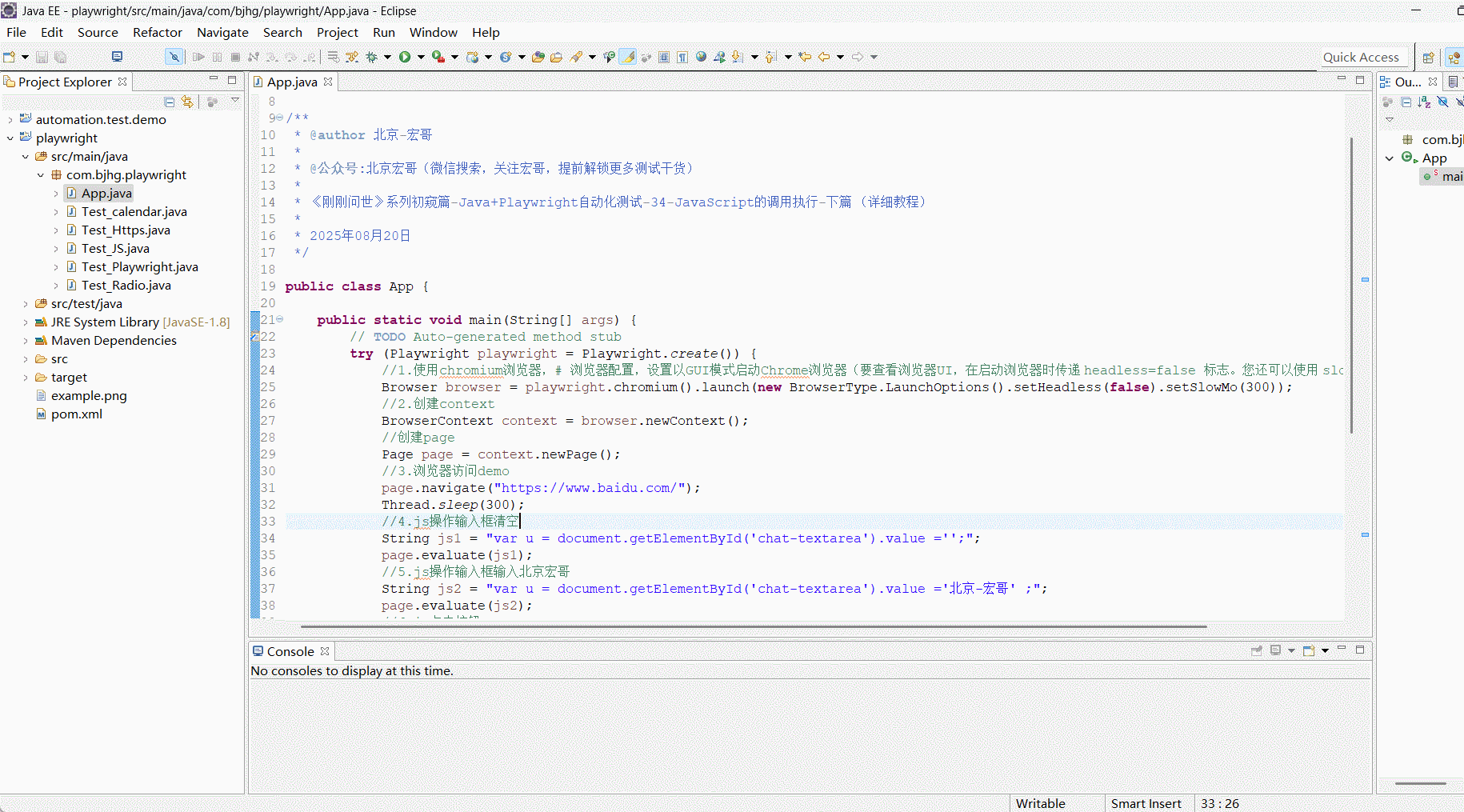Image resolution: width=1464 pixels, height=812 pixels.
Task: Click the Save toolbar icon
Action: pos(42,57)
